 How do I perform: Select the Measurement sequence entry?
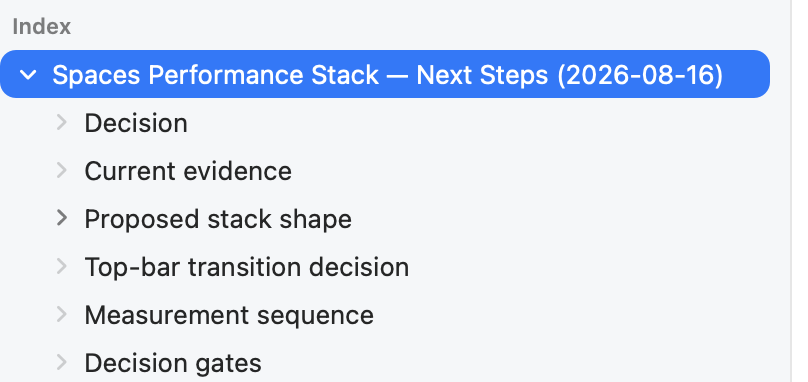(229, 315)
